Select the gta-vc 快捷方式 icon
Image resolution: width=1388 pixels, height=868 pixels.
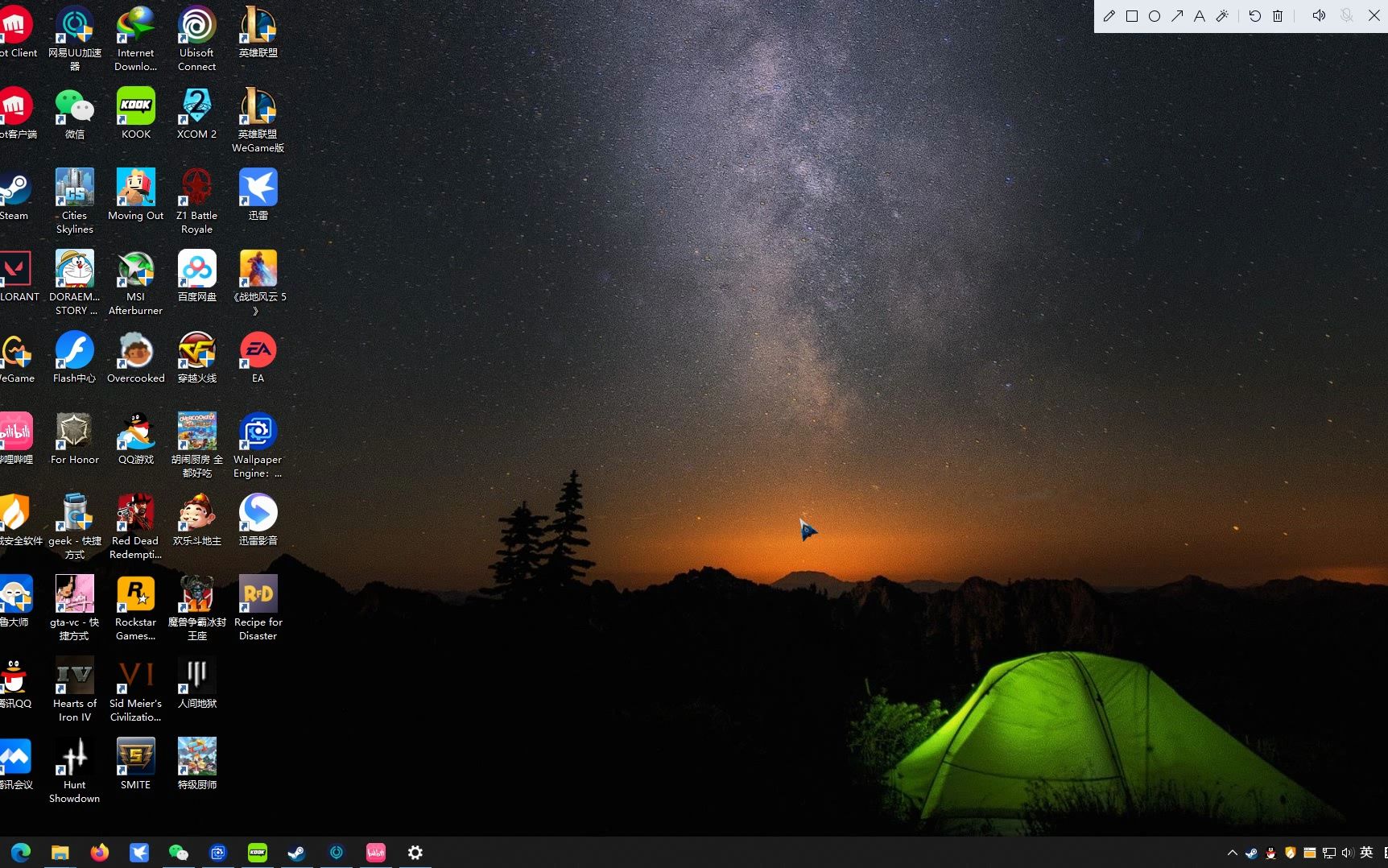[75, 608]
